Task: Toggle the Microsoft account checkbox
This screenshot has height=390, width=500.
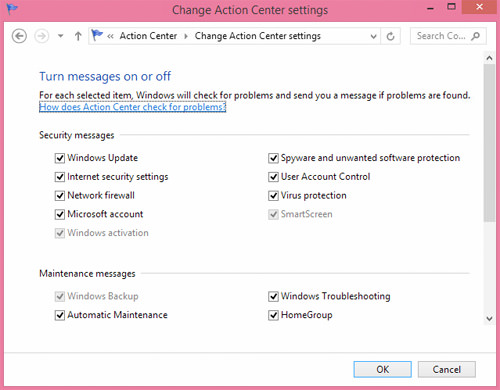Action: coord(60,214)
